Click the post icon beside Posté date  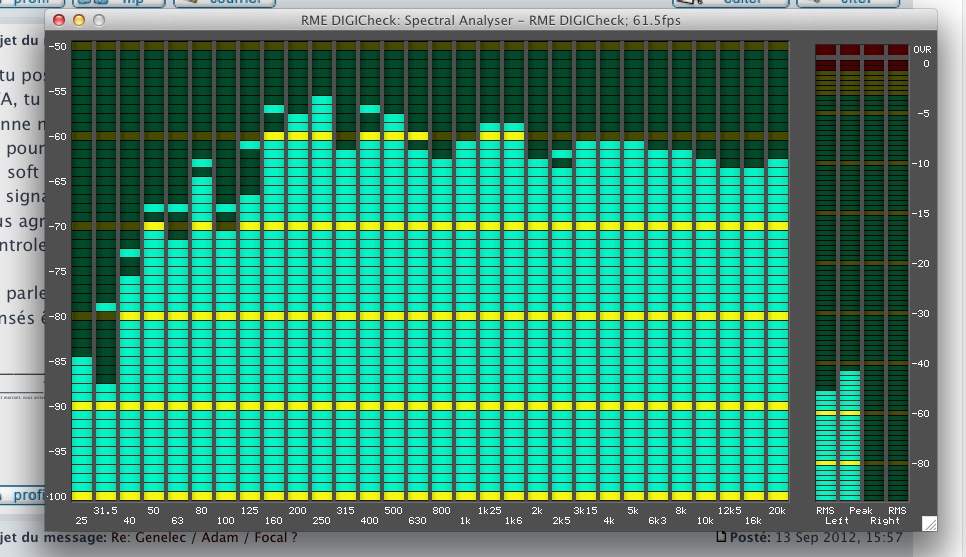pyautogui.click(x=724, y=539)
